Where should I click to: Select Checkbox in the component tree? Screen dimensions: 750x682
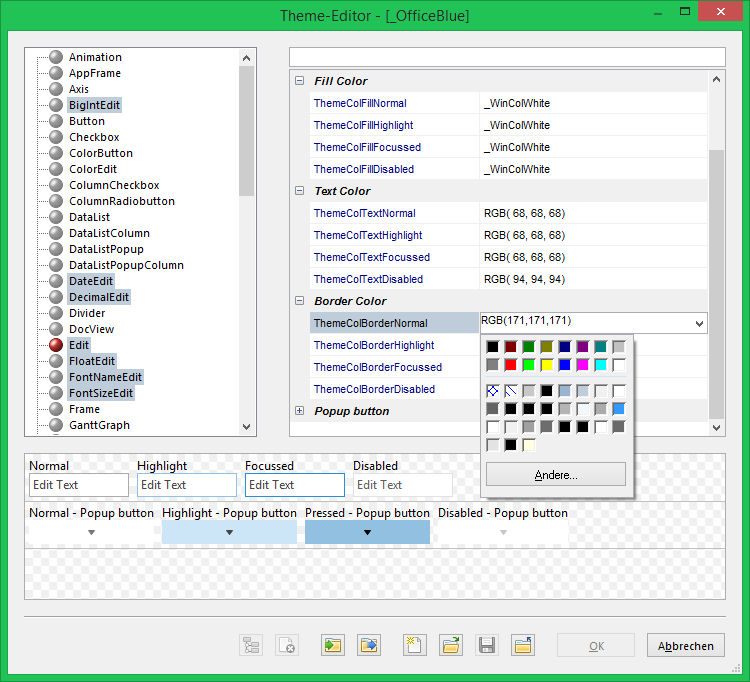94,137
